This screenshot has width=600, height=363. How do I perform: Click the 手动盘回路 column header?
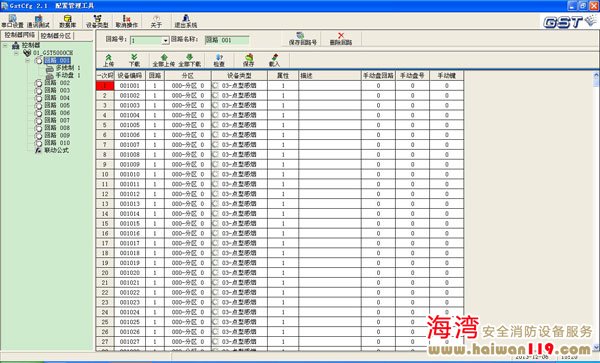tap(378, 76)
